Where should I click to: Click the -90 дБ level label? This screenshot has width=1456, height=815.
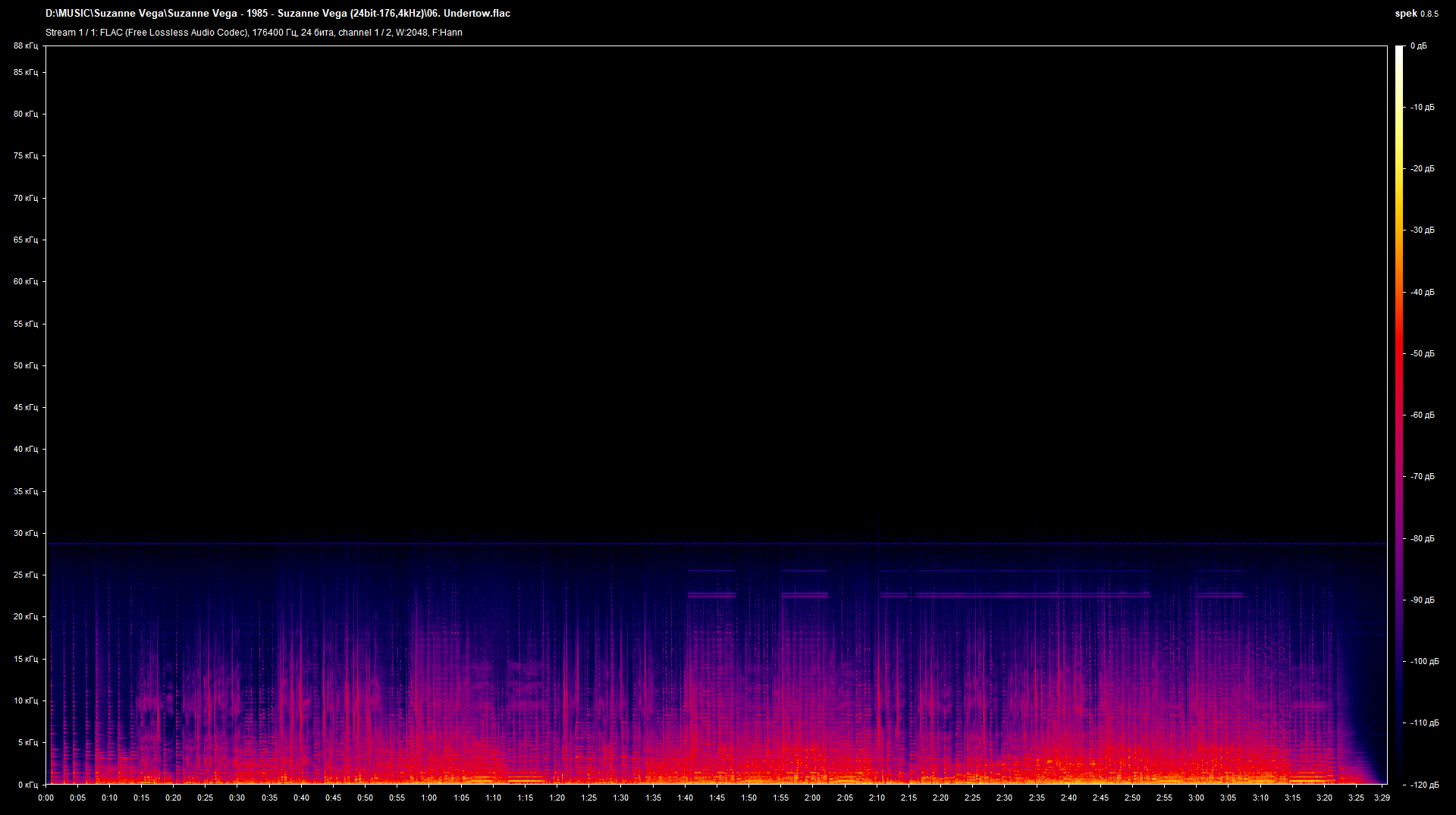point(1423,600)
